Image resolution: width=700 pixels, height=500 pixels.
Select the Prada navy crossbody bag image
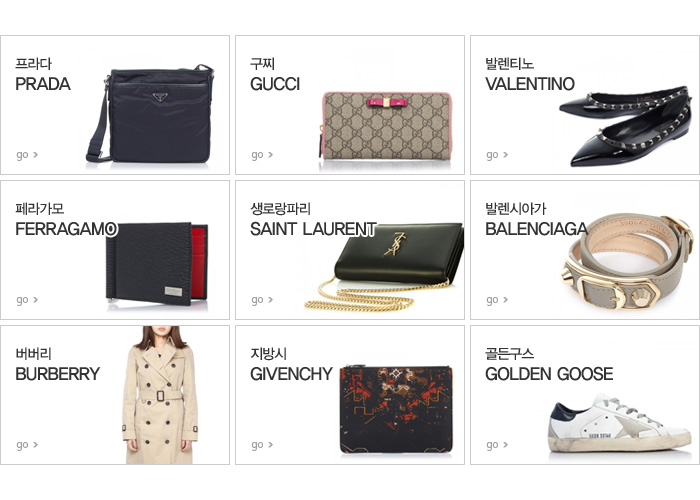coord(150,114)
